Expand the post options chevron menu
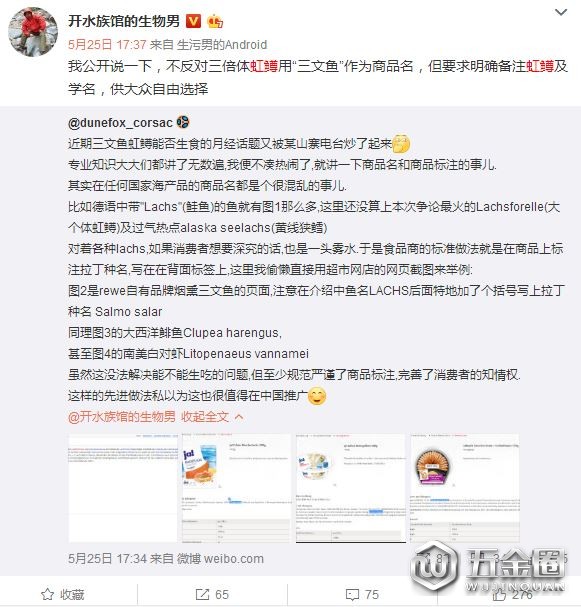 [560, 12]
